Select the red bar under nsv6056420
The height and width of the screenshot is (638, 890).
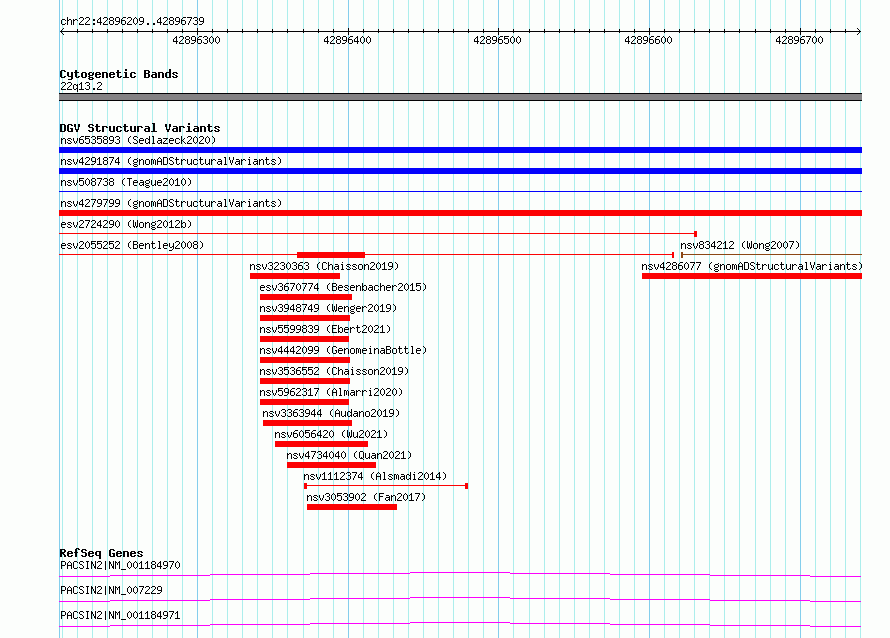click(x=321, y=444)
